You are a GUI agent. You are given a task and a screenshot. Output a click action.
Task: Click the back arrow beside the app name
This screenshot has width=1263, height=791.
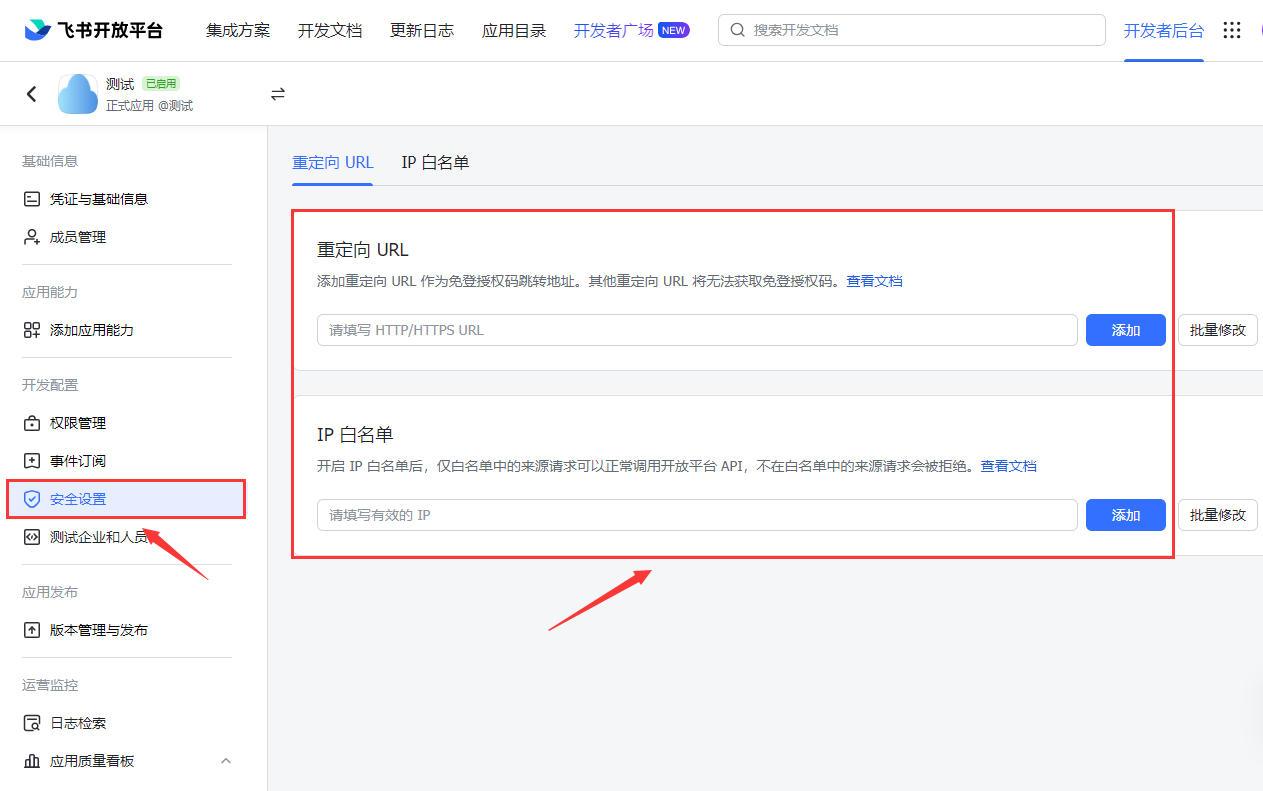(32, 94)
